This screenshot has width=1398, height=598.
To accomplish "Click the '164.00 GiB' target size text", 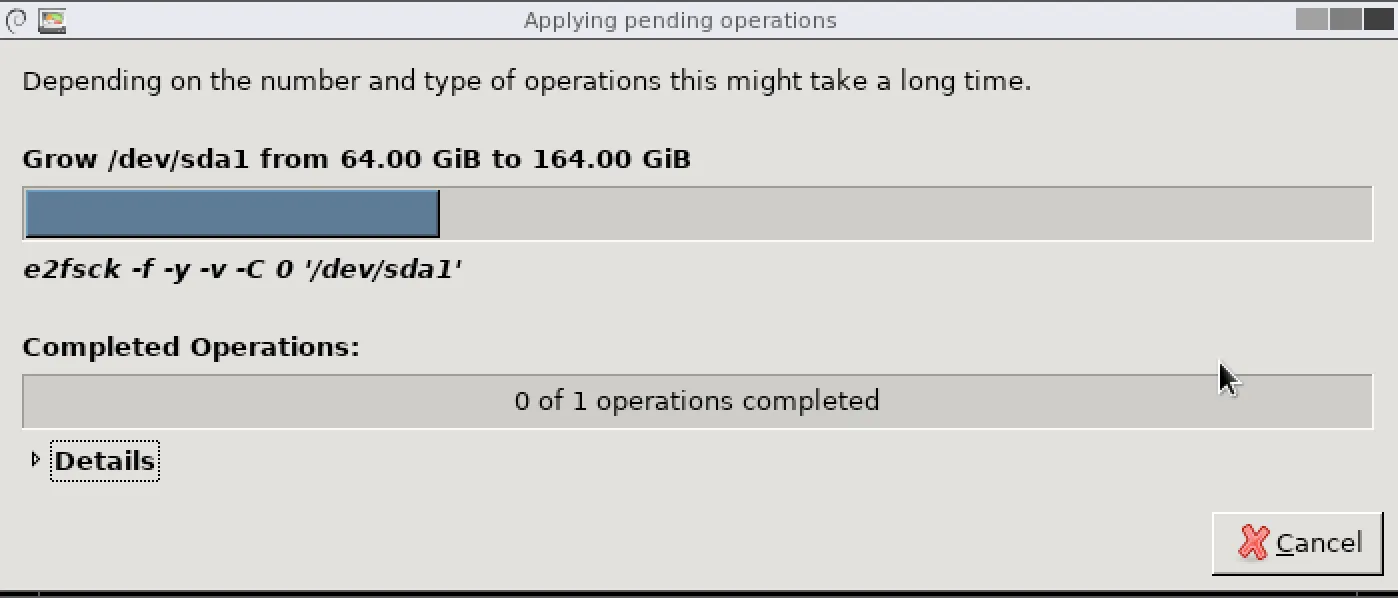I will 611,159.
